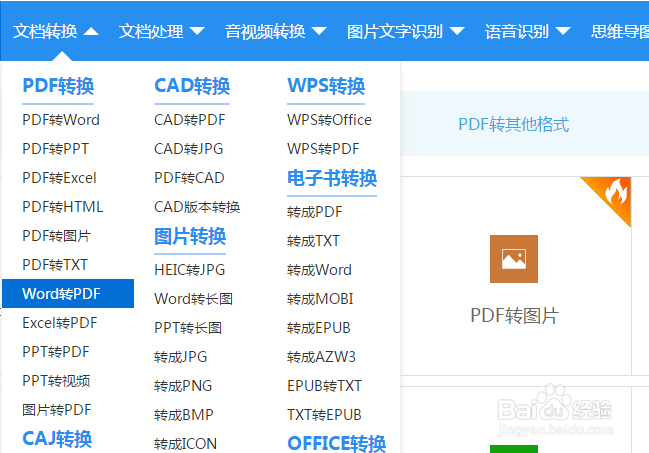Screen dimensions: 649x453
Task: Open Word转长图 converter
Action: pyautogui.click(x=193, y=299)
